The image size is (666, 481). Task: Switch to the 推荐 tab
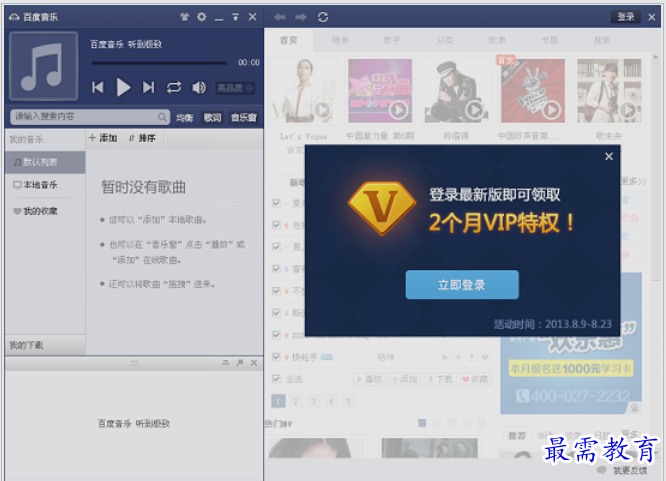[x=517, y=436]
